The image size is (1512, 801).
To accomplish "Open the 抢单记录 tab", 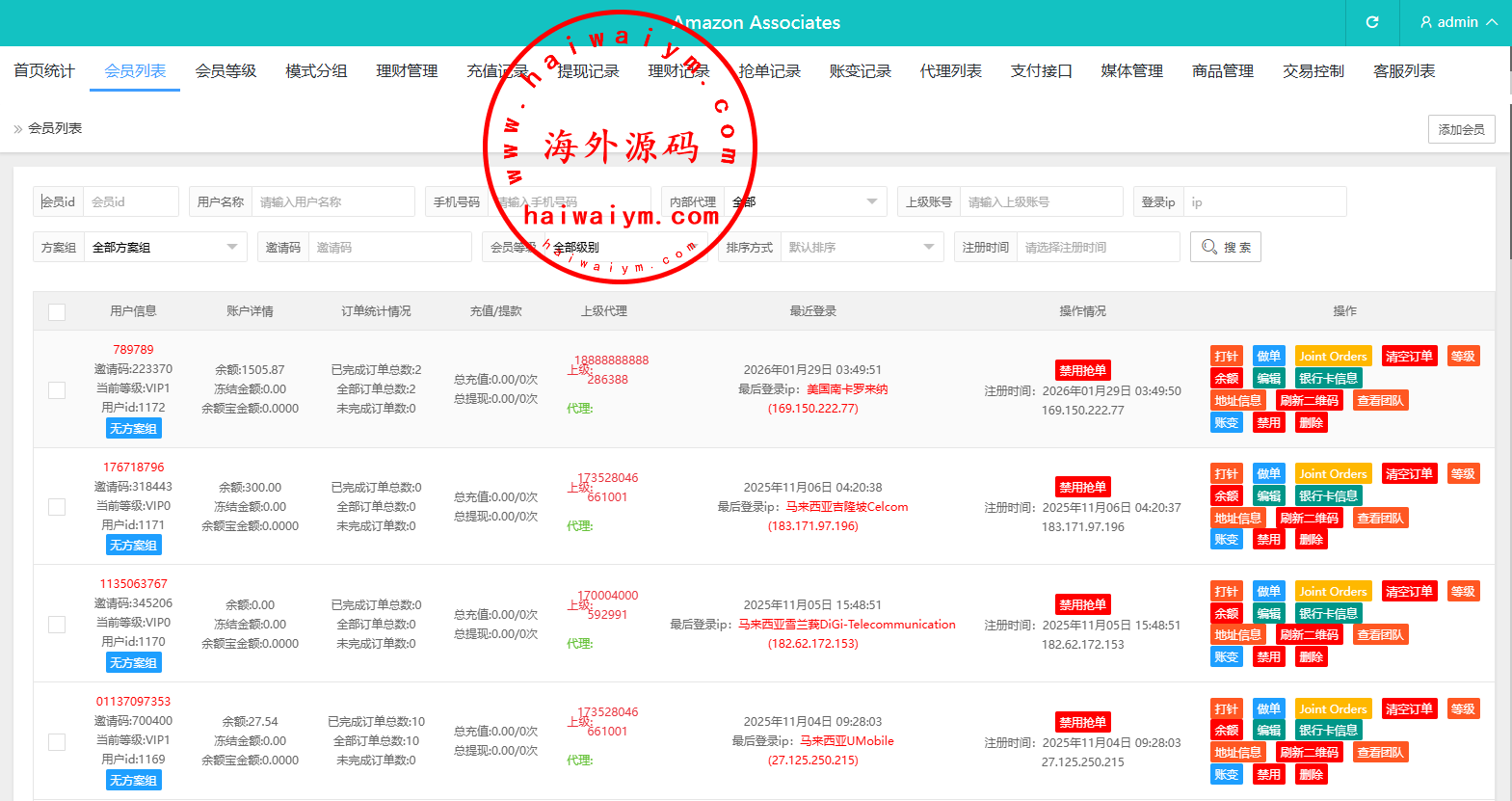I will tap(769, 71).
